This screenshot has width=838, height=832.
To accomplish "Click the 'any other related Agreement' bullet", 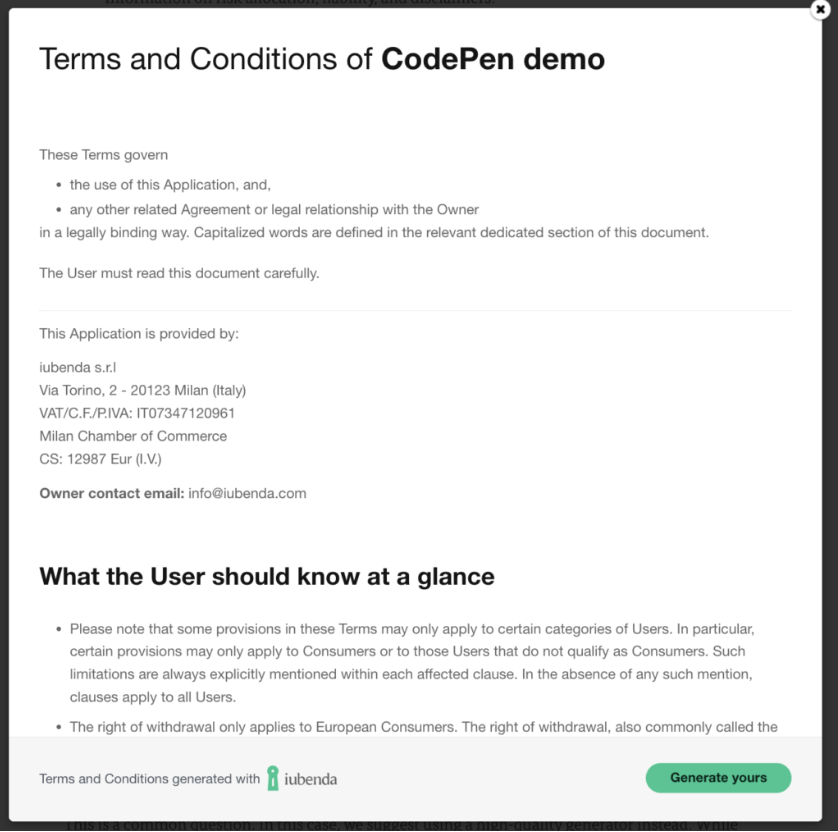I will tap(274, 209).
